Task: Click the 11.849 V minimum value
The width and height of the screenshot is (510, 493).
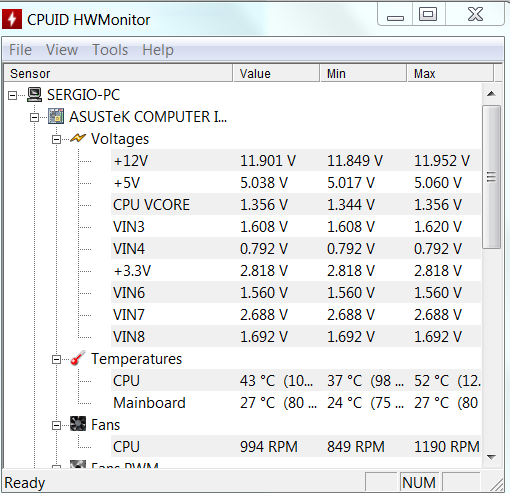Action: [x=355, y=161]
